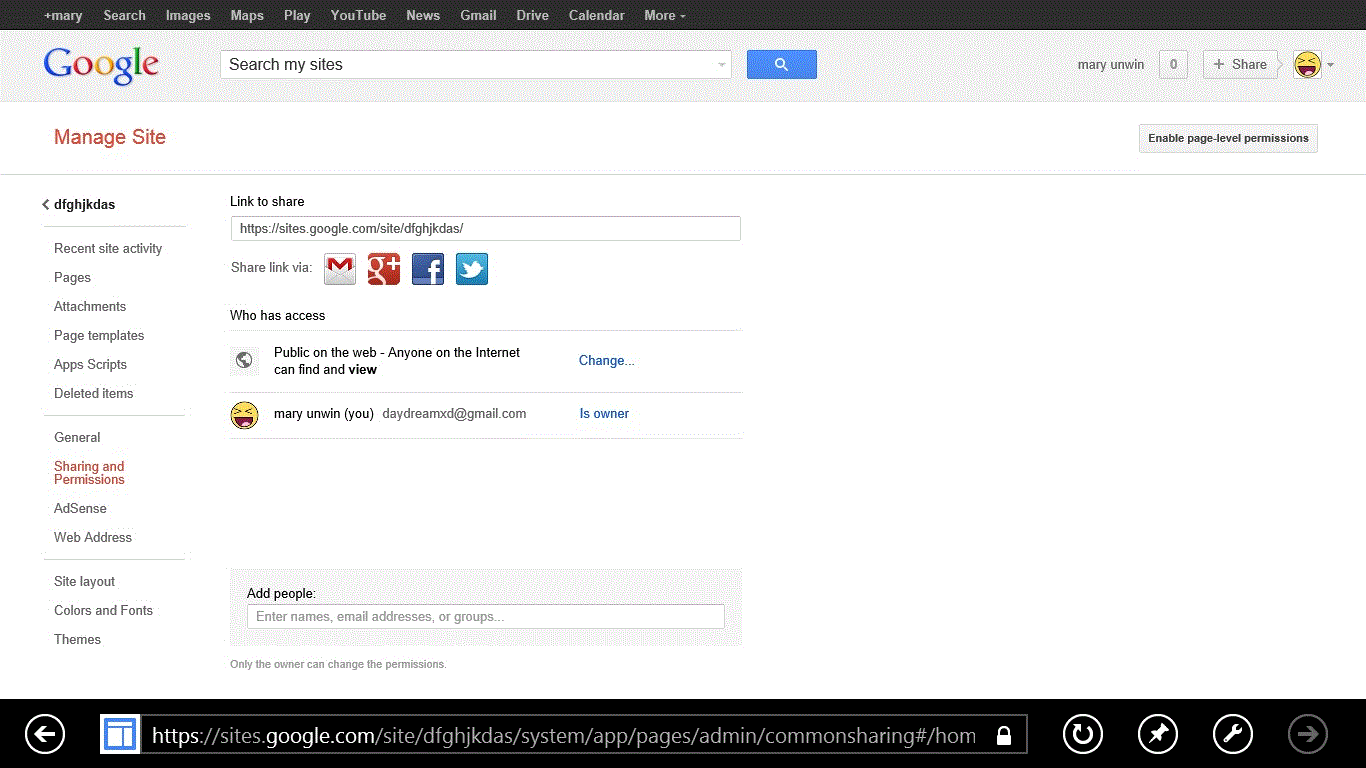Click Enable page-level permissions button
Image resolution: width=1366 pixels, height=768 pixels.
(x=1228, y=138)
